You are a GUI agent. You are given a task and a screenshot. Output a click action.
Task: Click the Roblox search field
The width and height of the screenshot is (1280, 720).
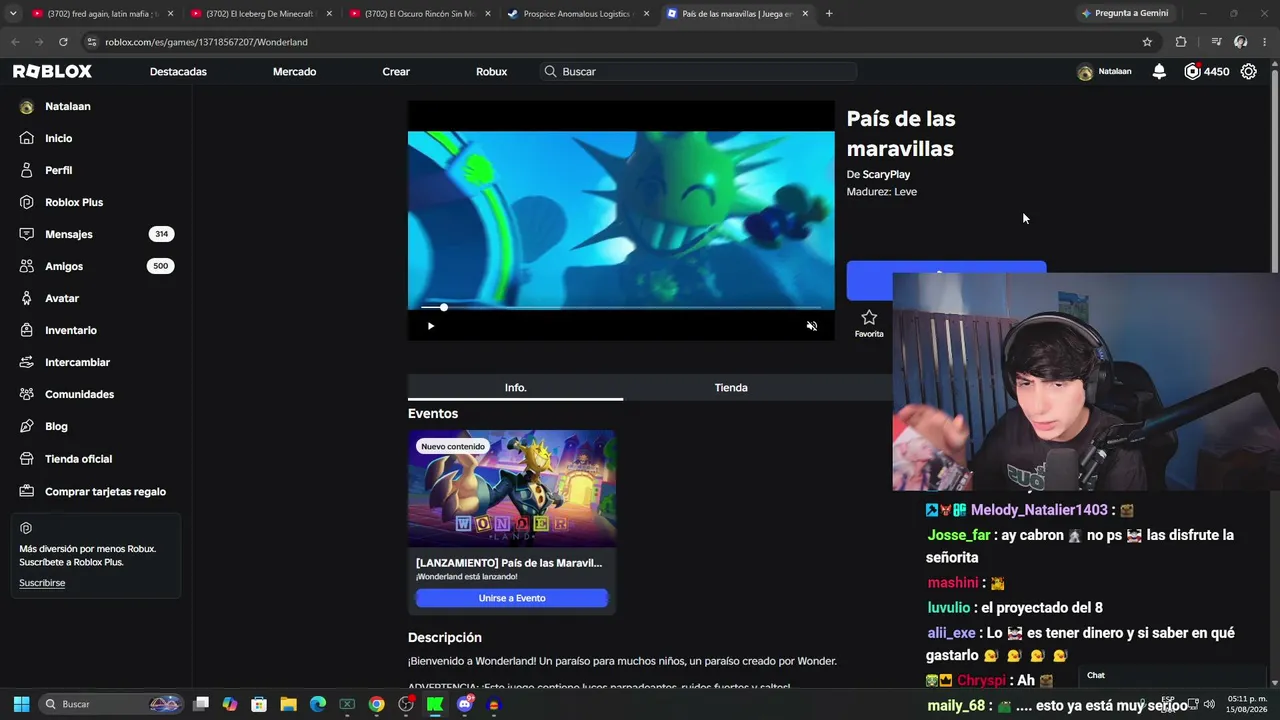pos(698,72)
